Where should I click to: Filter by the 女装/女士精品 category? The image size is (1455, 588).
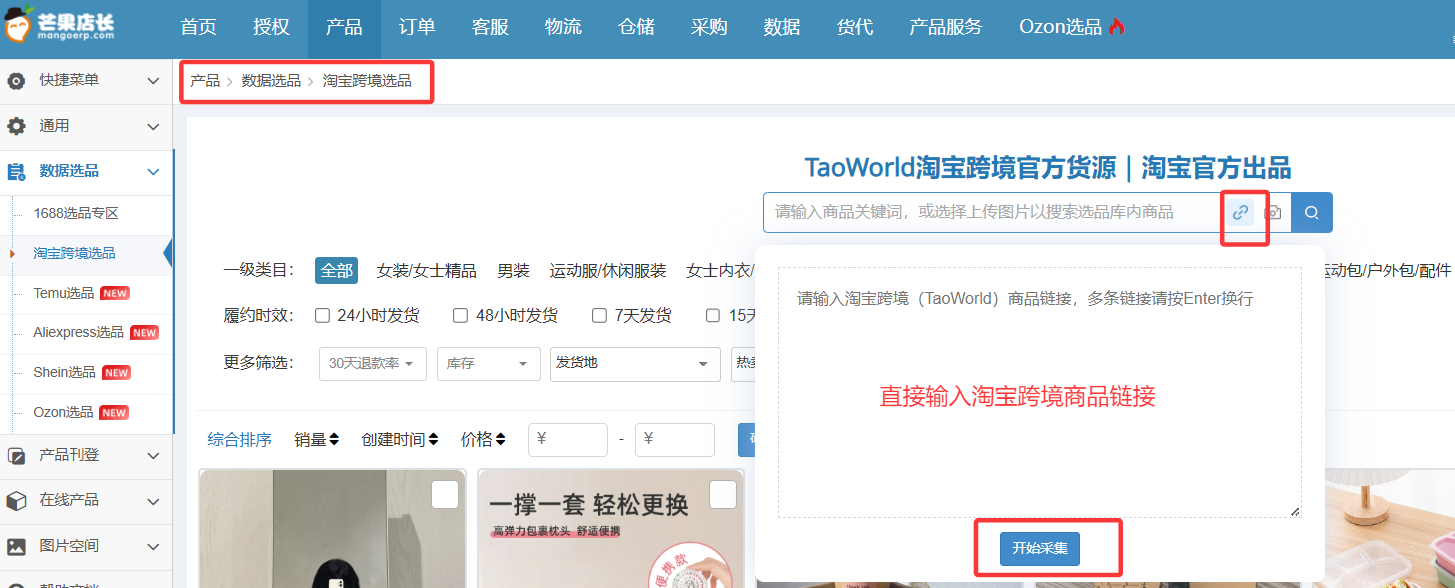click(x=427, y=270)
